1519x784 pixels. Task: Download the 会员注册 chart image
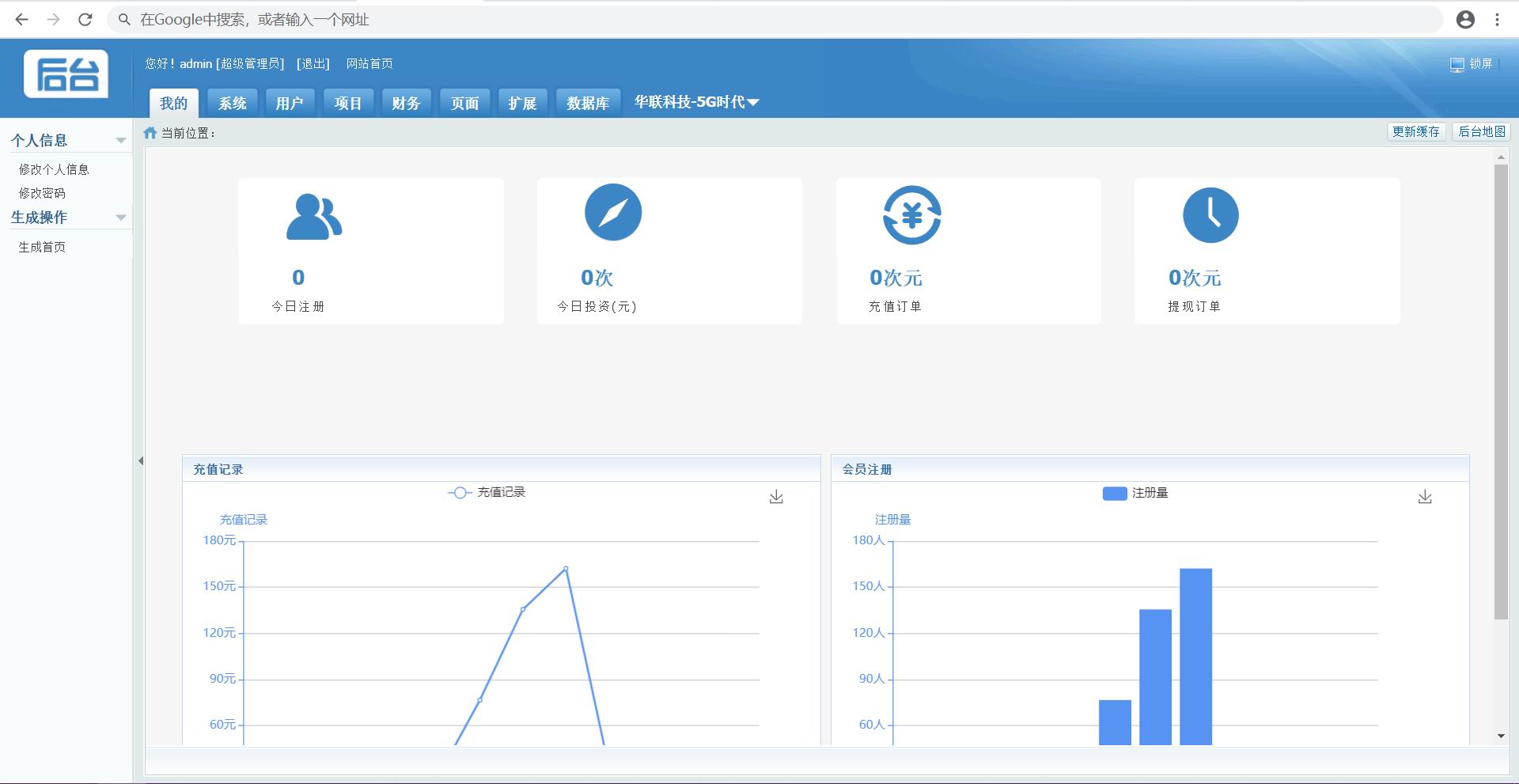pyautogui.click(x=1425, y=497)
